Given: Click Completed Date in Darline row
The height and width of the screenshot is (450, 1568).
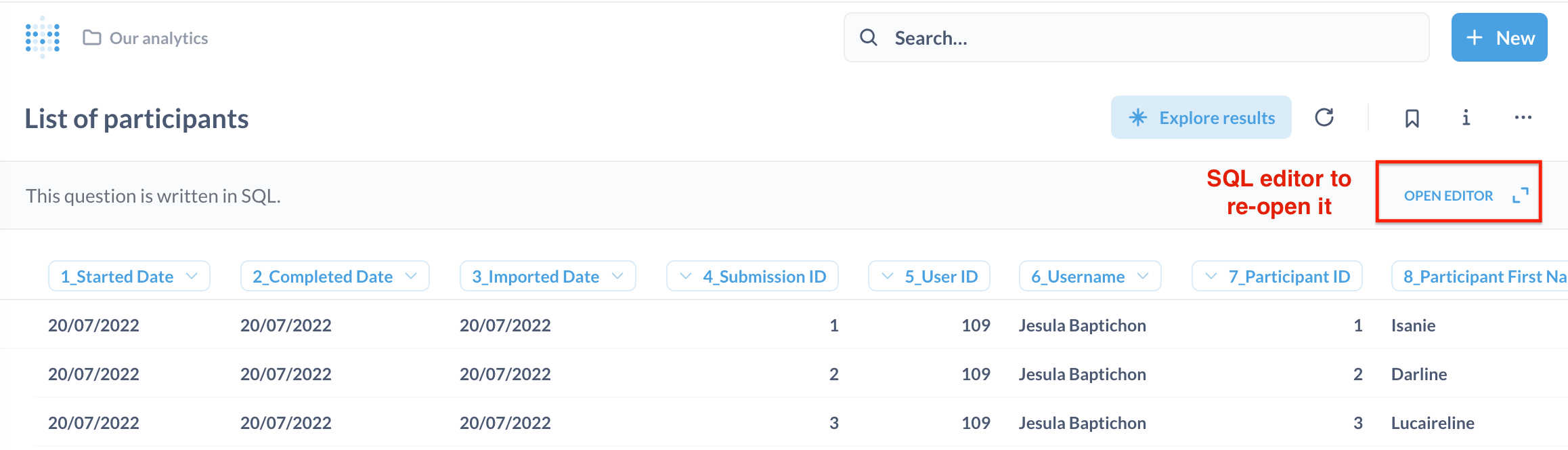Looking at the screenshot, I should (x=286, y=374).
